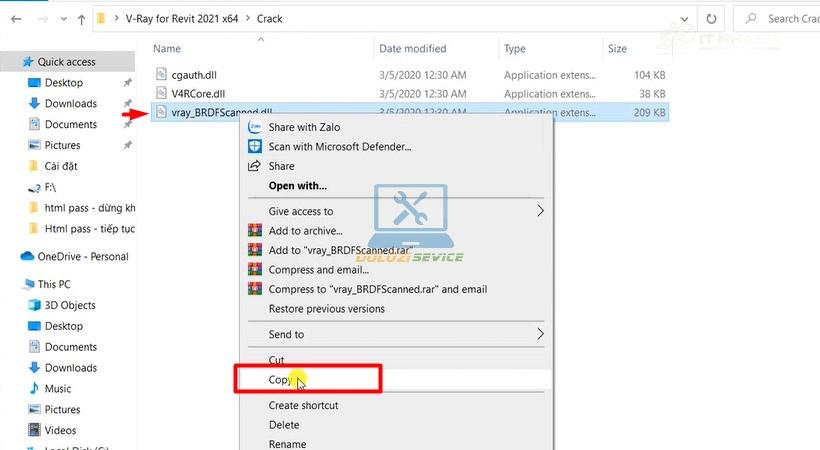Click the This PC computer icon
820x450 pixels.
[28, 284]
